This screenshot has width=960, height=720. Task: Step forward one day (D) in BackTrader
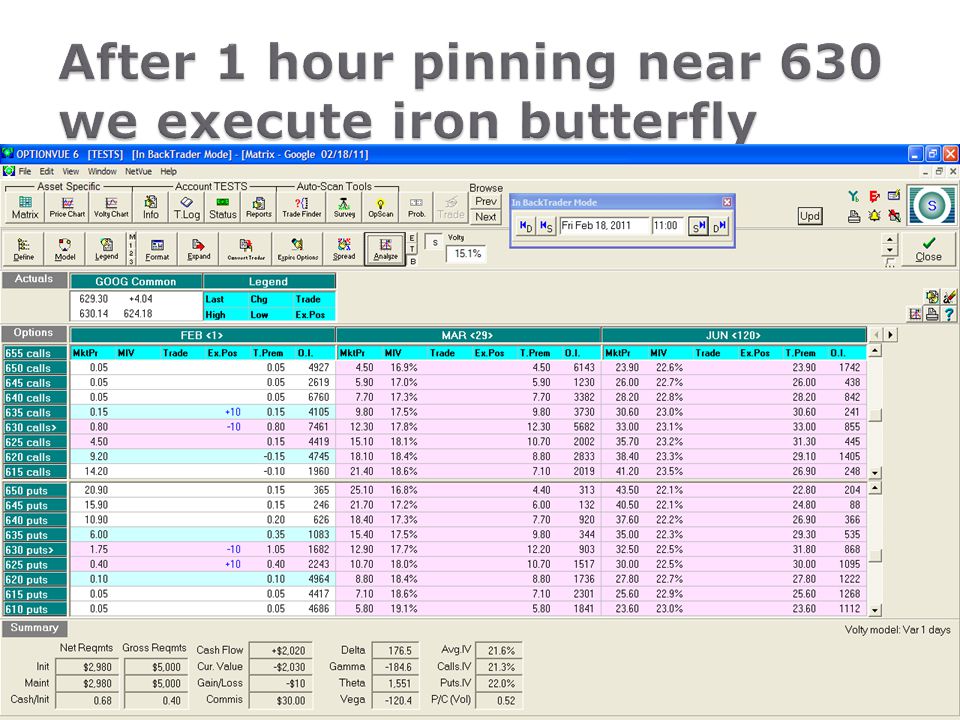[x=719, y=226]
